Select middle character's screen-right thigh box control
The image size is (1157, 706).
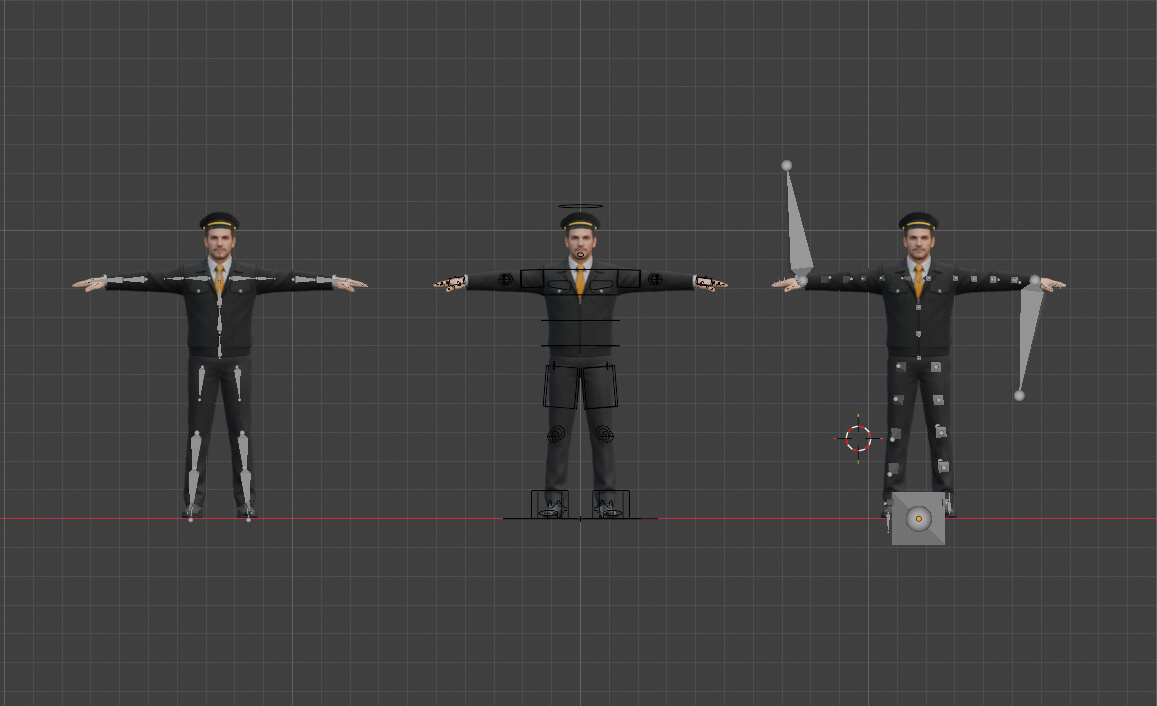click(600, 386)
